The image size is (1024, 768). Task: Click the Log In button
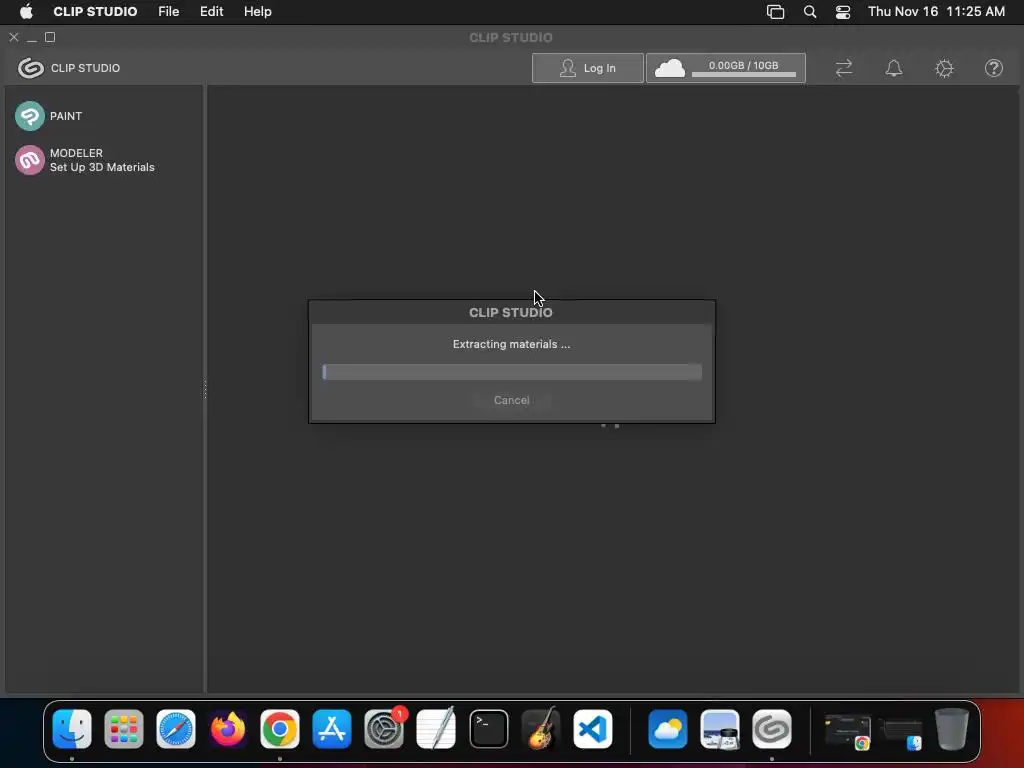tap(588, 68)
